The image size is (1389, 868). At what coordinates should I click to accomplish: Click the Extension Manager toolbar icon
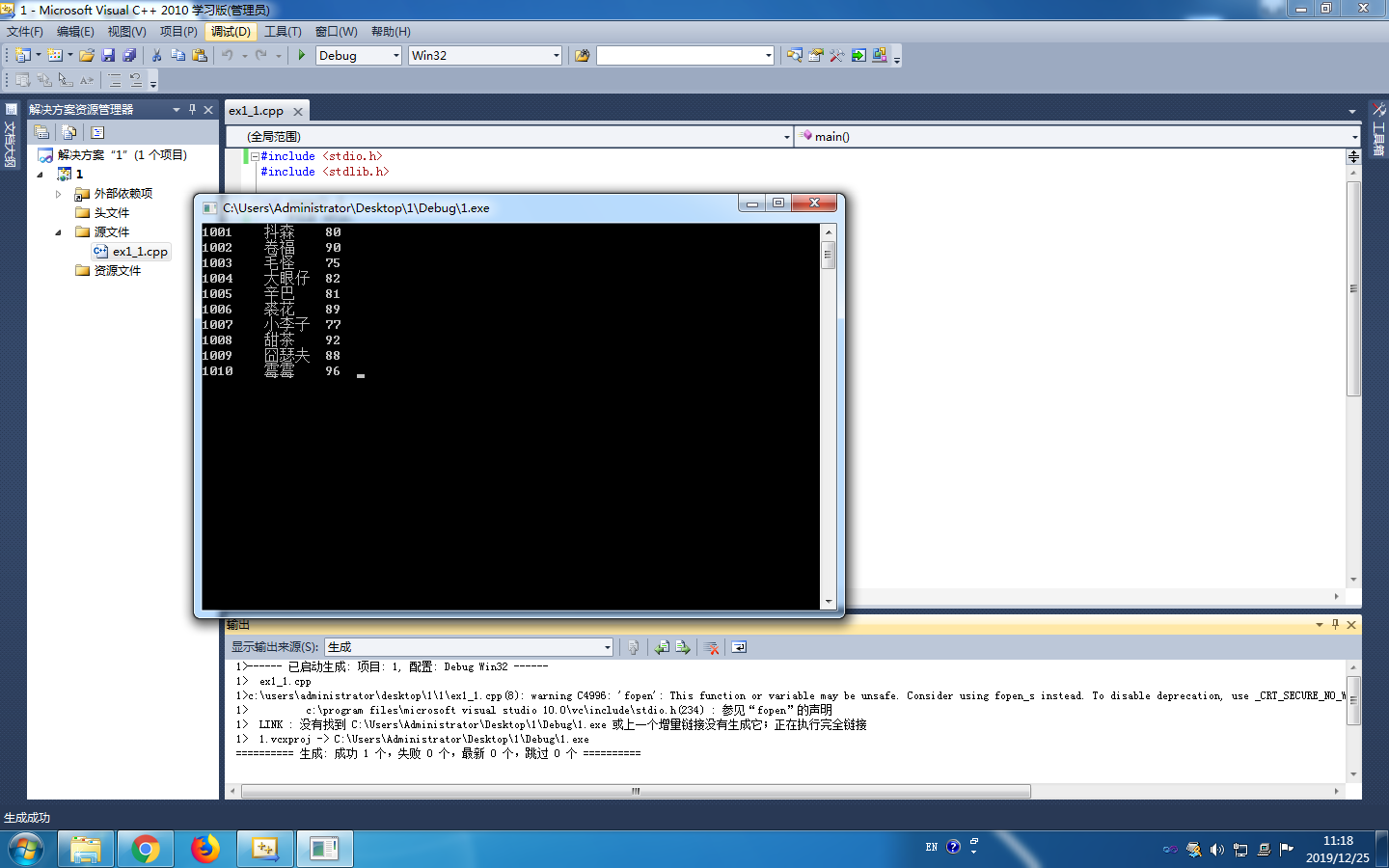pos(879,55)
